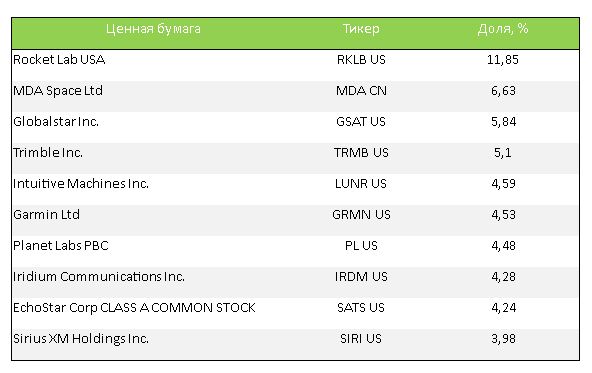Select the Globalstar Inc. cell
Screen dimensions: 592x373
coord(56,122)
